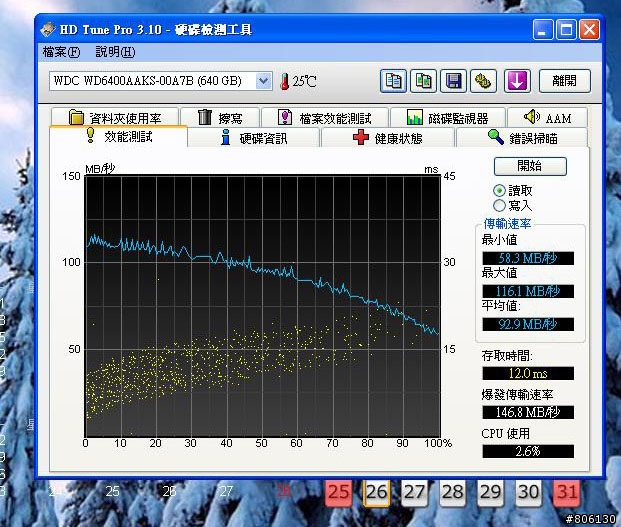Maximize the HD Tune Pro window
The width and height of the screenshot is (621, 527).
566,30
